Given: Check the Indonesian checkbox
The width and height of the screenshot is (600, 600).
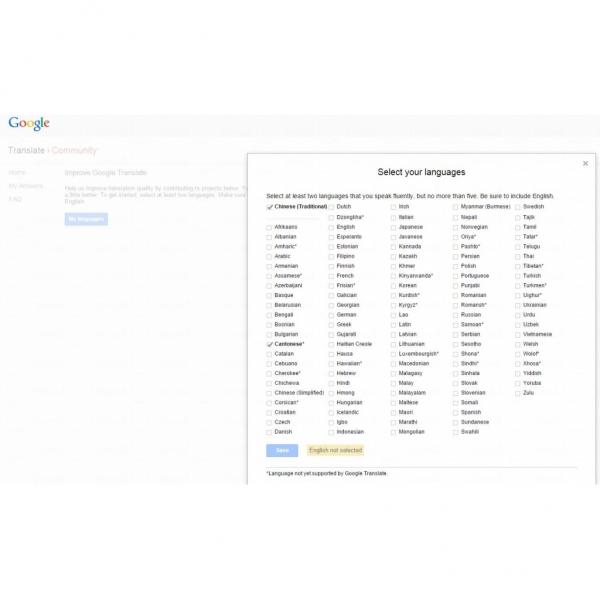Looking at the screenshot, I should 331,432.
